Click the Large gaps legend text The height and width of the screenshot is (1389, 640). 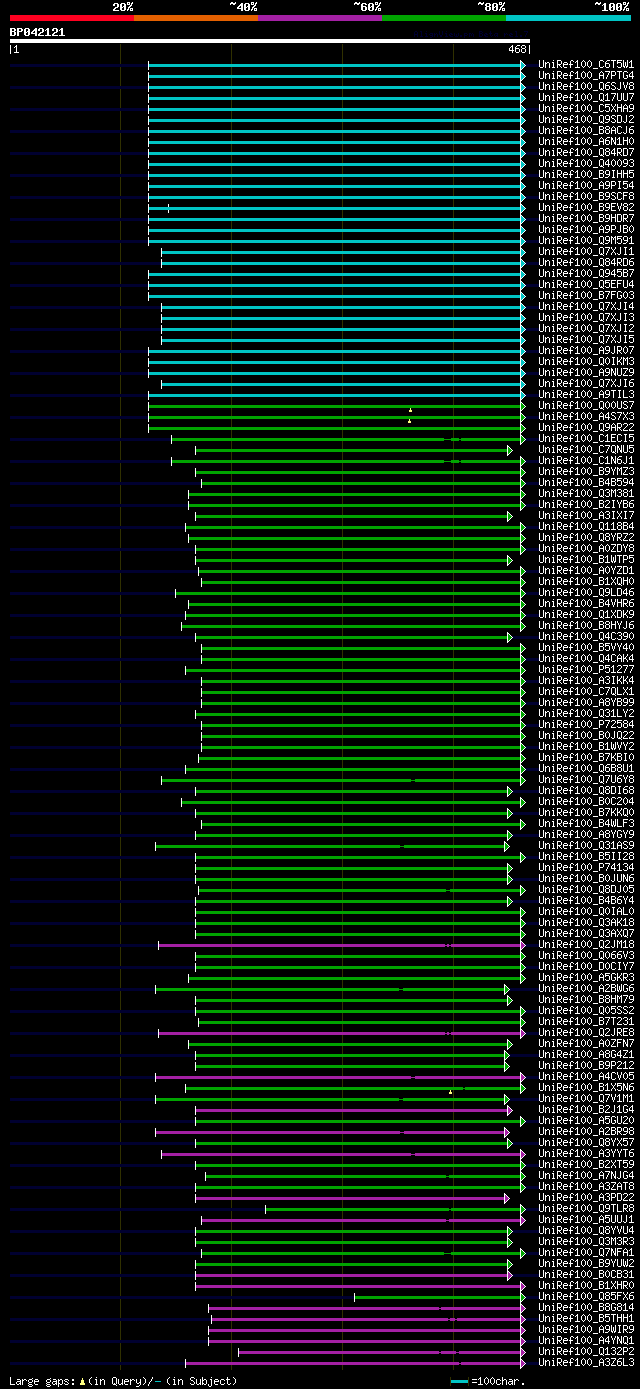click(x=123, y=1380)
